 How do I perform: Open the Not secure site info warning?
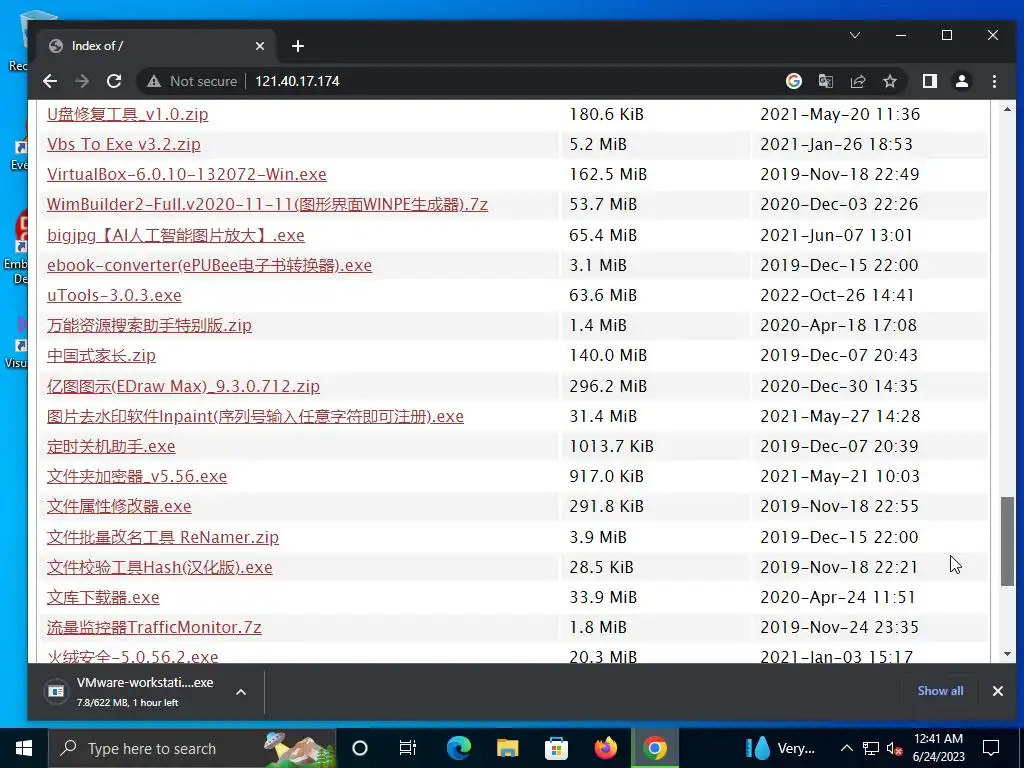pyautogui.click(x=191, y=81)
